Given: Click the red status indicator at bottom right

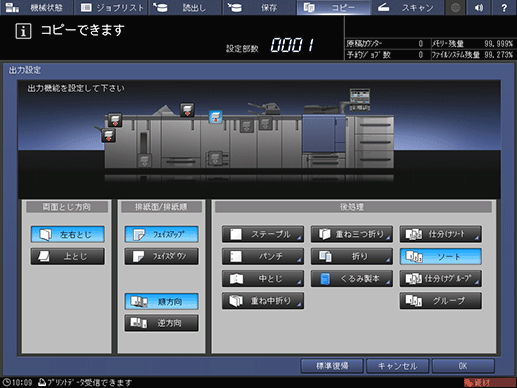Looking at the screenshot, I should coord(489,382).
